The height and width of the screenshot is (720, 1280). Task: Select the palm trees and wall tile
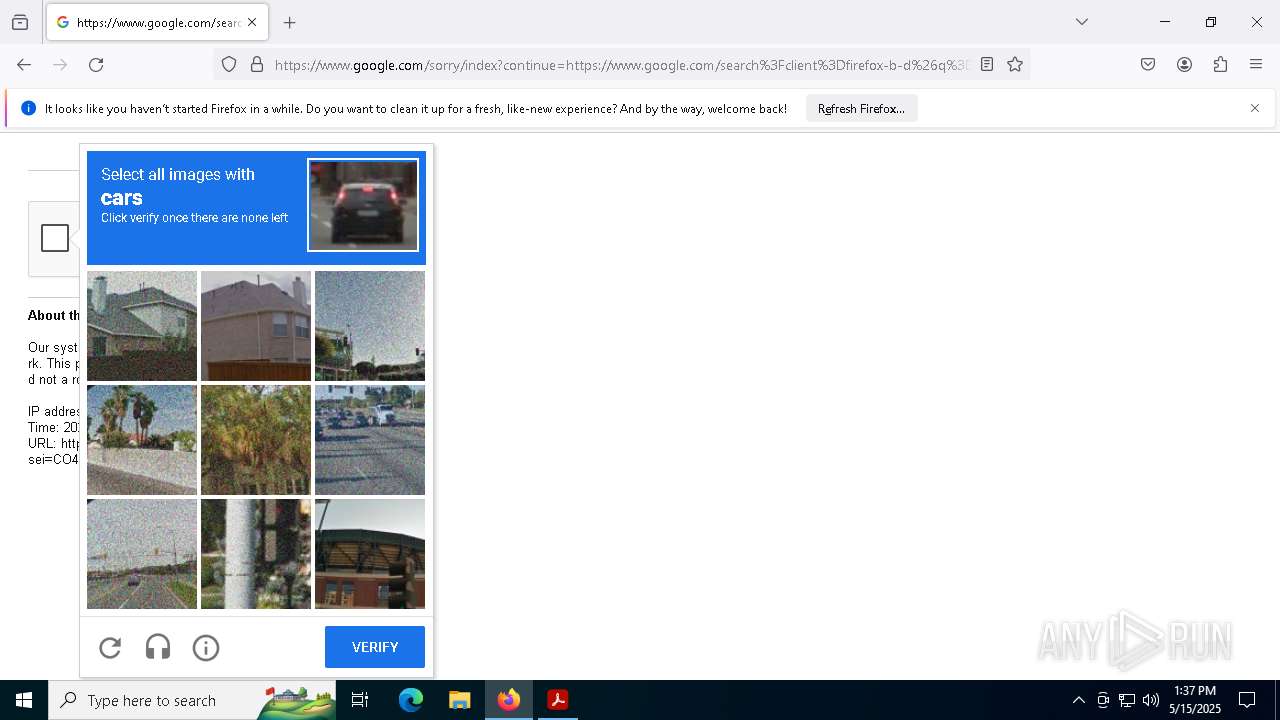tap(142, 440)
